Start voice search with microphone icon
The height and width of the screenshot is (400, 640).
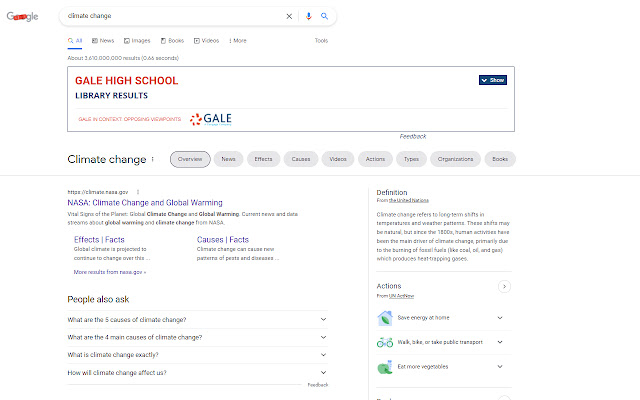click(x=308, y=16)
